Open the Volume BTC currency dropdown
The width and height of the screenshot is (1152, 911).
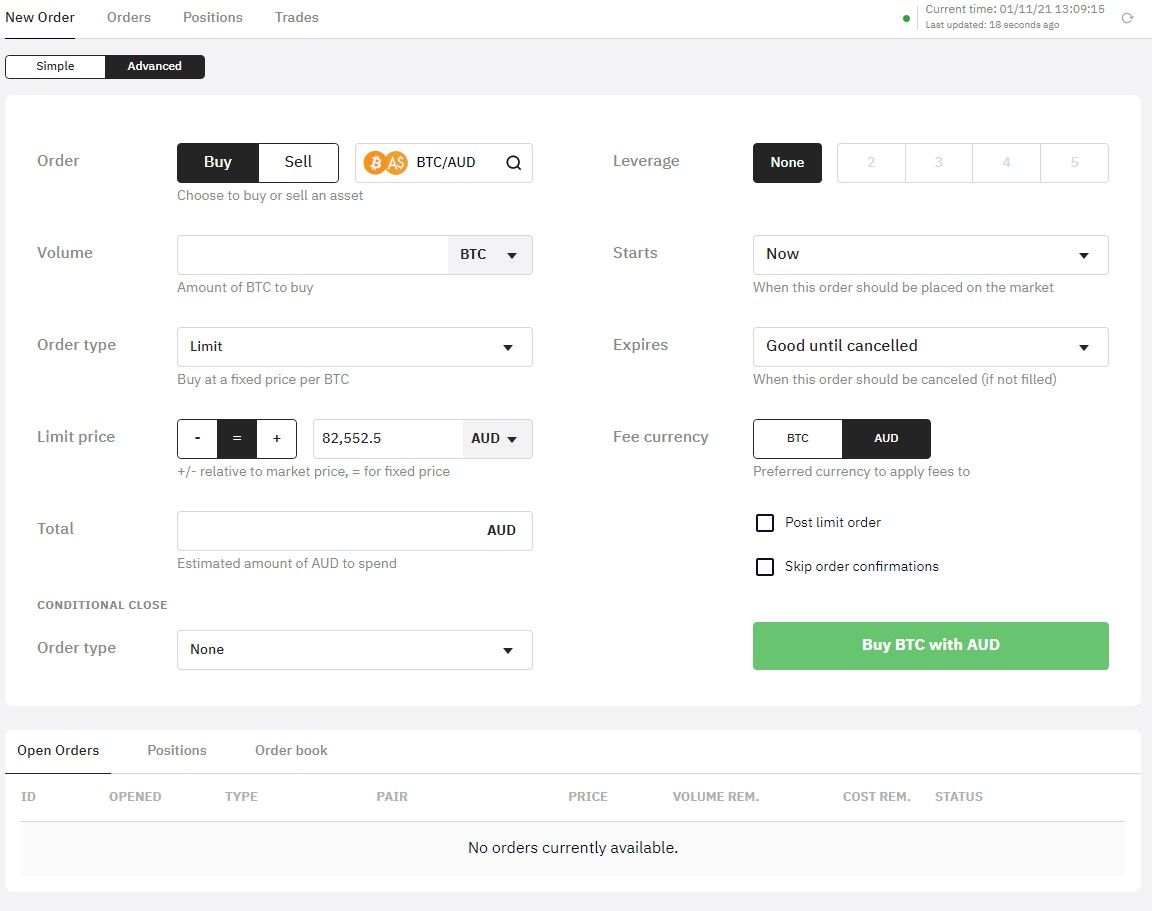490,255
